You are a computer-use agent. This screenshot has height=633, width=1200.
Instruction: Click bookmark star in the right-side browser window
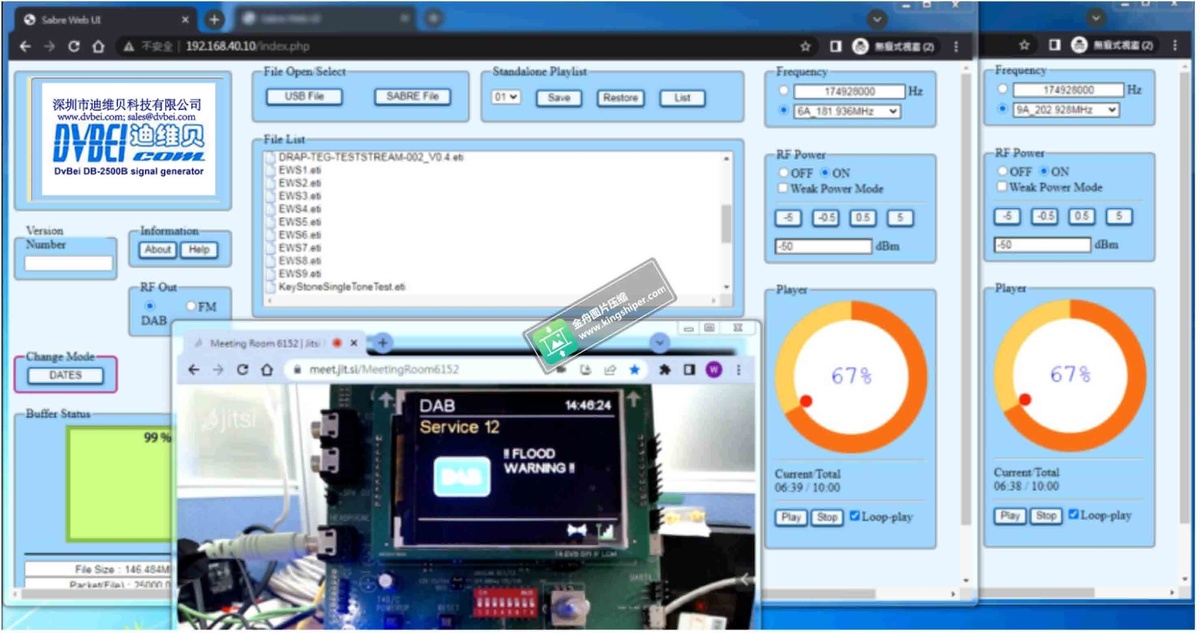(x=1024, y=45)
